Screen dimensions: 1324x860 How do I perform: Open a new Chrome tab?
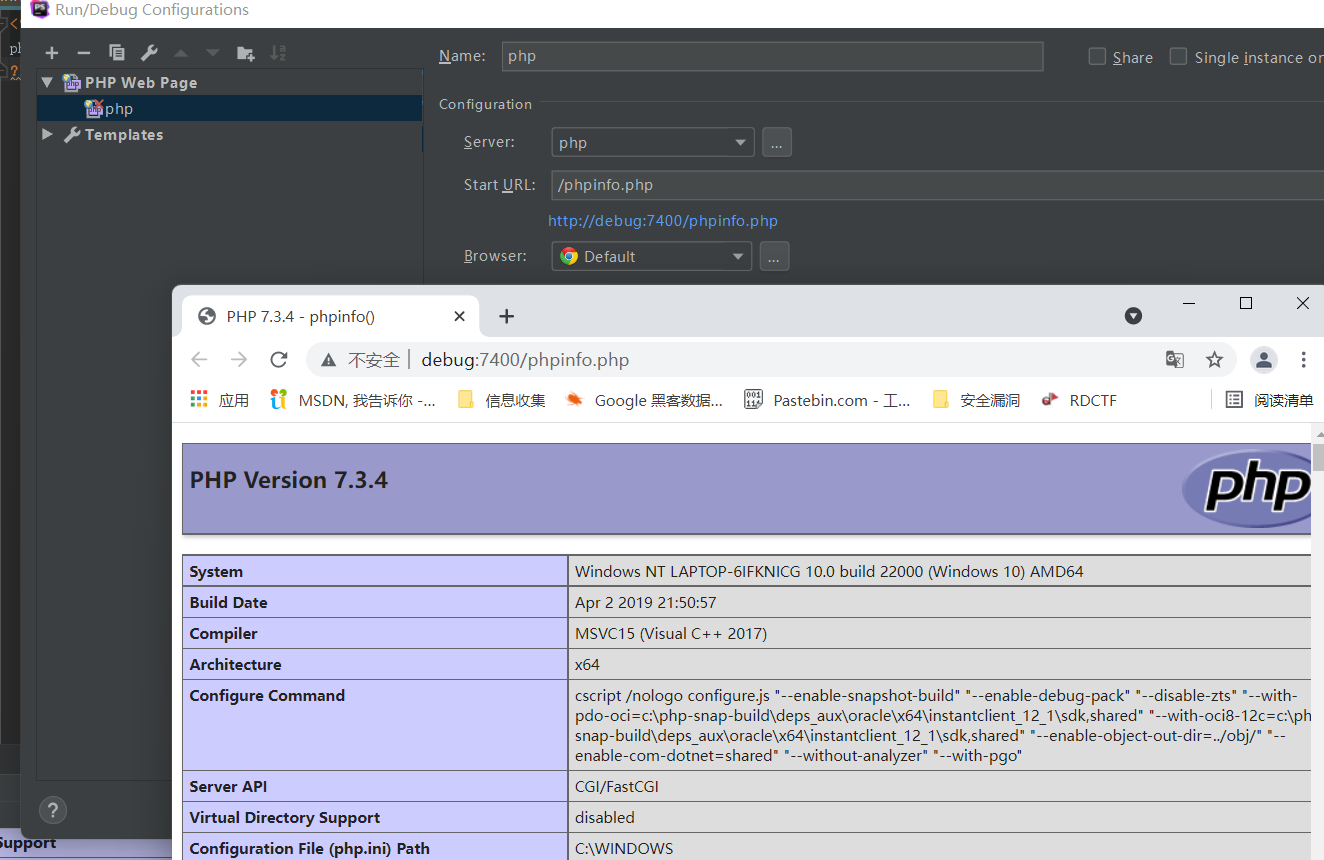(x=506, y=316)
